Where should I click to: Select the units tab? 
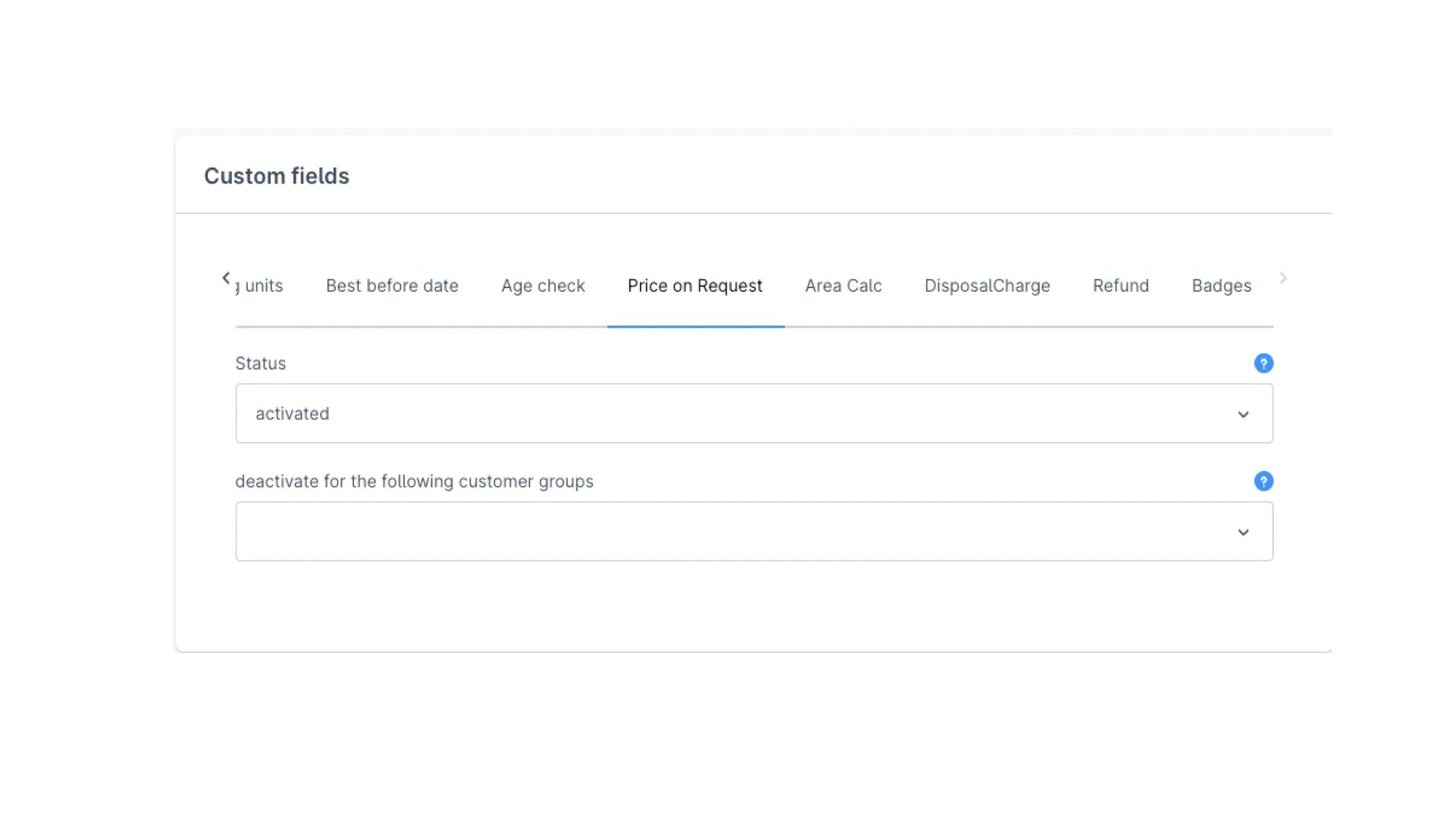pyautogui.click(x=260, y=286)
